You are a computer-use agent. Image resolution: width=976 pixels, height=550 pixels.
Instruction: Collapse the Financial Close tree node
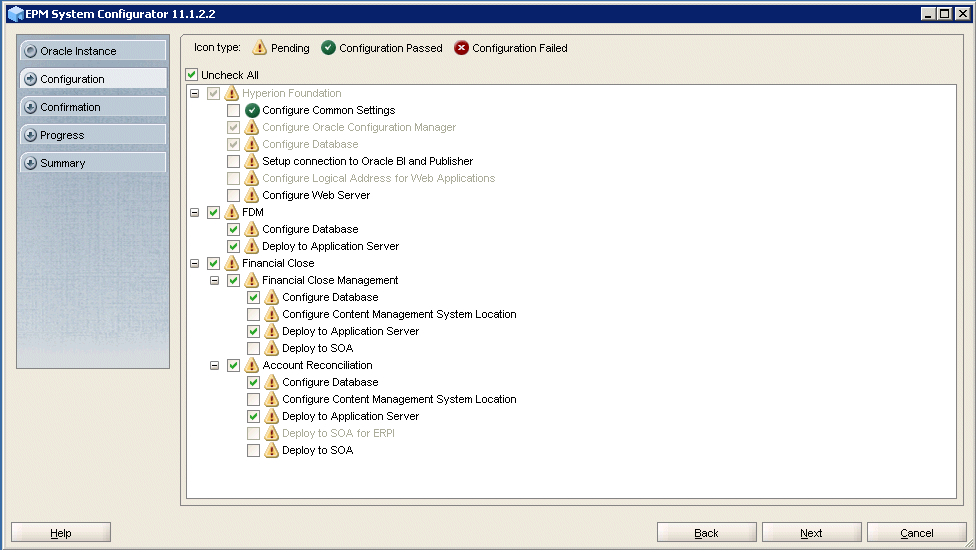[x=194, y=263]
